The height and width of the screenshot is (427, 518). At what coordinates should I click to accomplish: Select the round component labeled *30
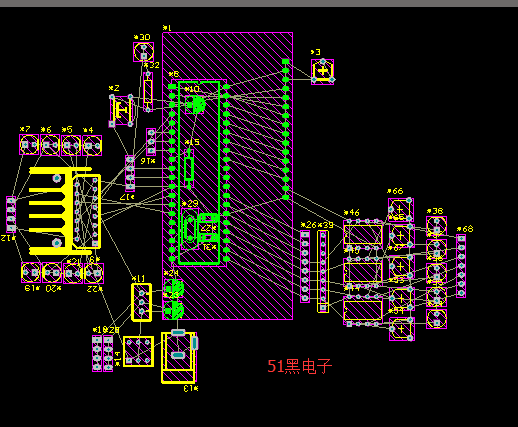(144, 52)
